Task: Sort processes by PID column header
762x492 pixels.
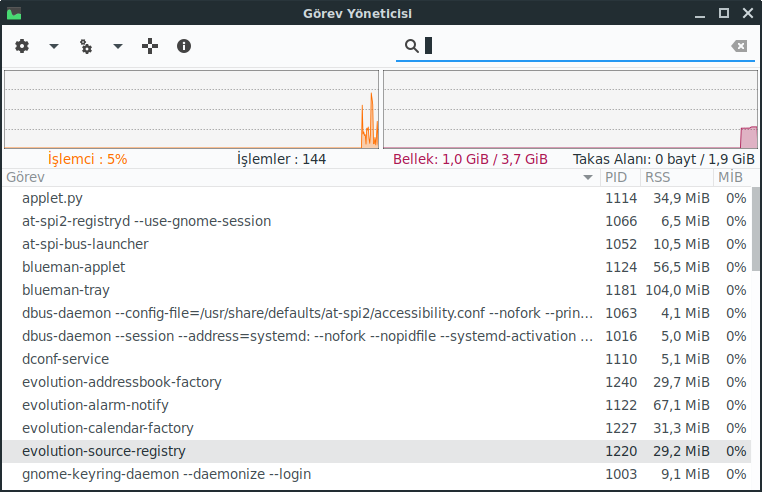Action: [618, 177]
